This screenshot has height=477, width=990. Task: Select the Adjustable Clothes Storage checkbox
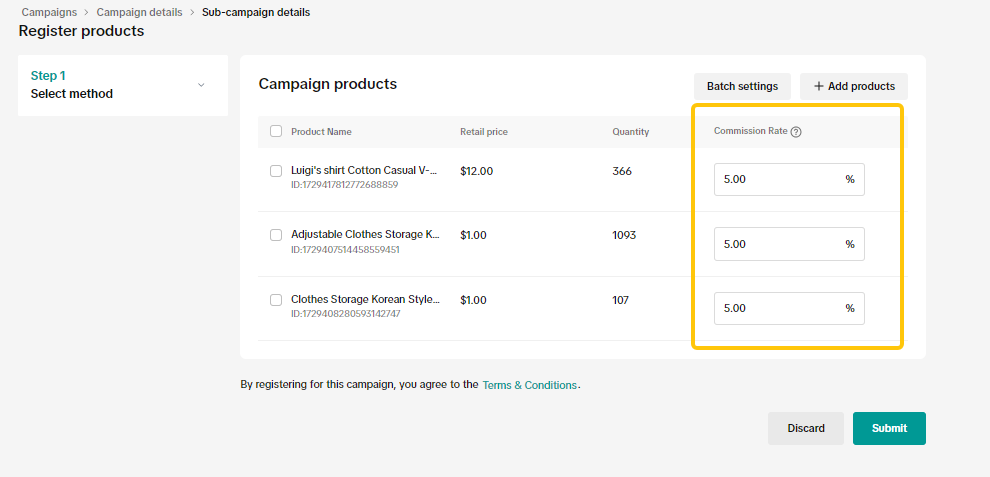click(x=276, y=235)
